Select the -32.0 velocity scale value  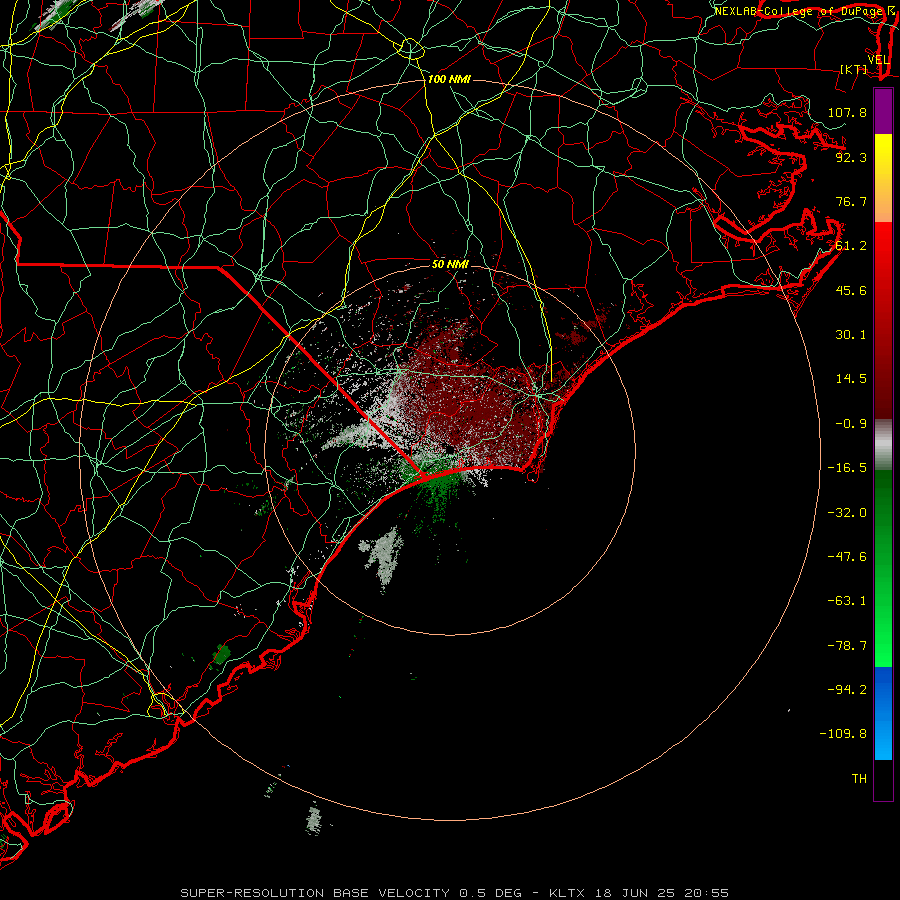(847, 513)
